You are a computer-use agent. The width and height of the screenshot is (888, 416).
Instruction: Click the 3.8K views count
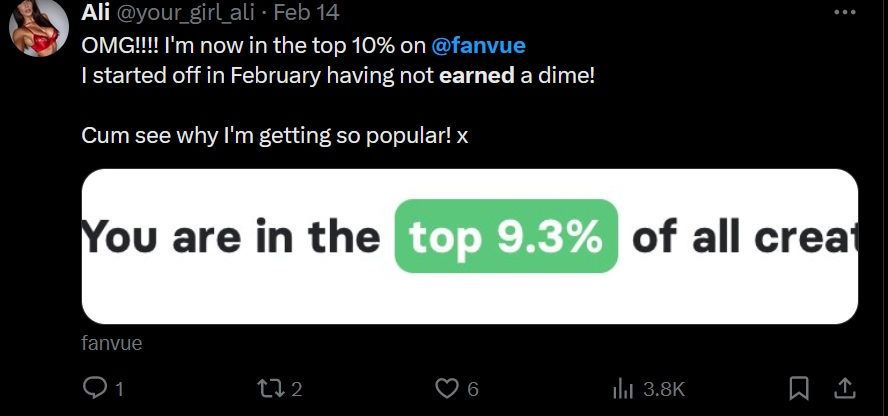664,389
